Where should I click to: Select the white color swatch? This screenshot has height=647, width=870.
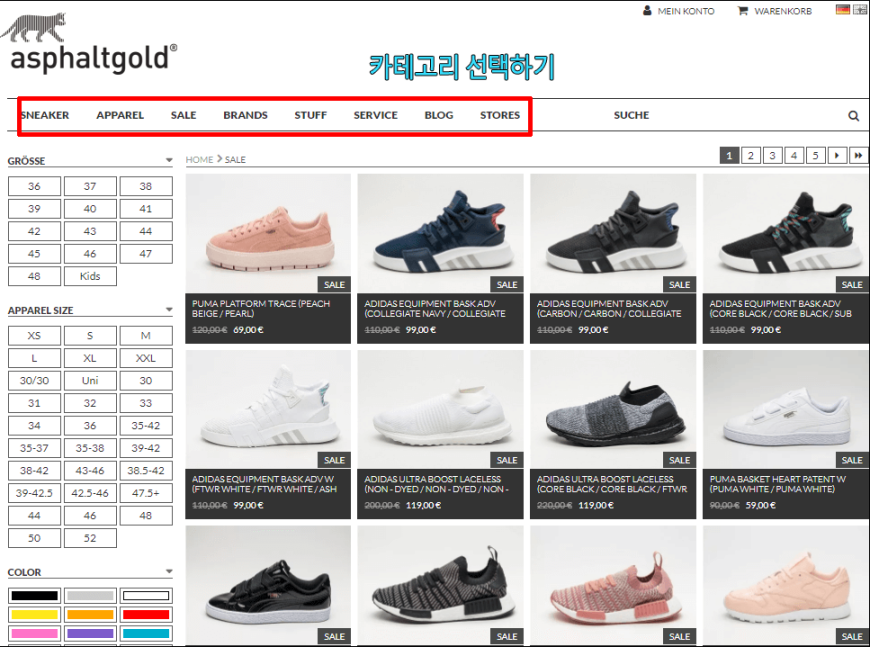point(146,595)
